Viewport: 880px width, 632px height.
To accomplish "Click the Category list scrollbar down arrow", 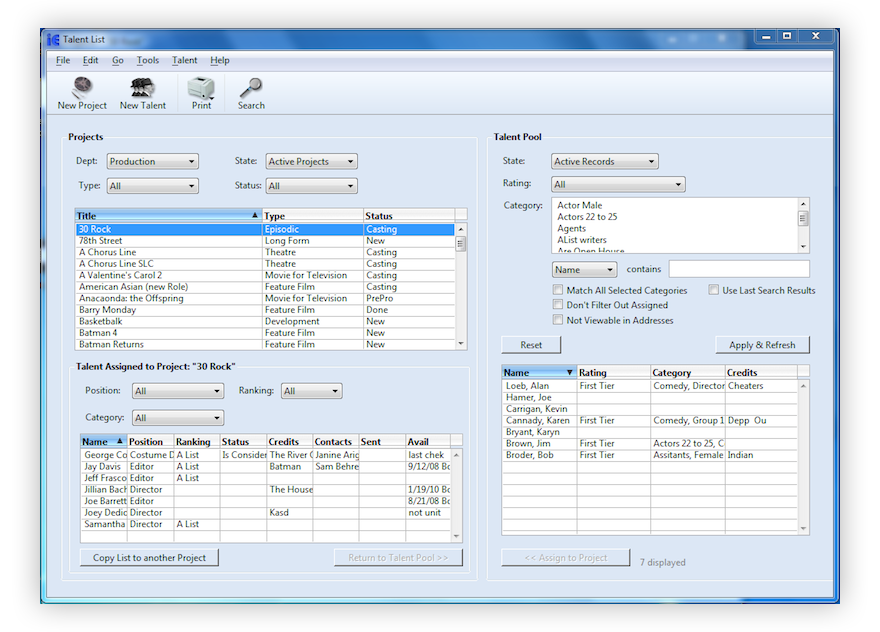I will 804,246.
